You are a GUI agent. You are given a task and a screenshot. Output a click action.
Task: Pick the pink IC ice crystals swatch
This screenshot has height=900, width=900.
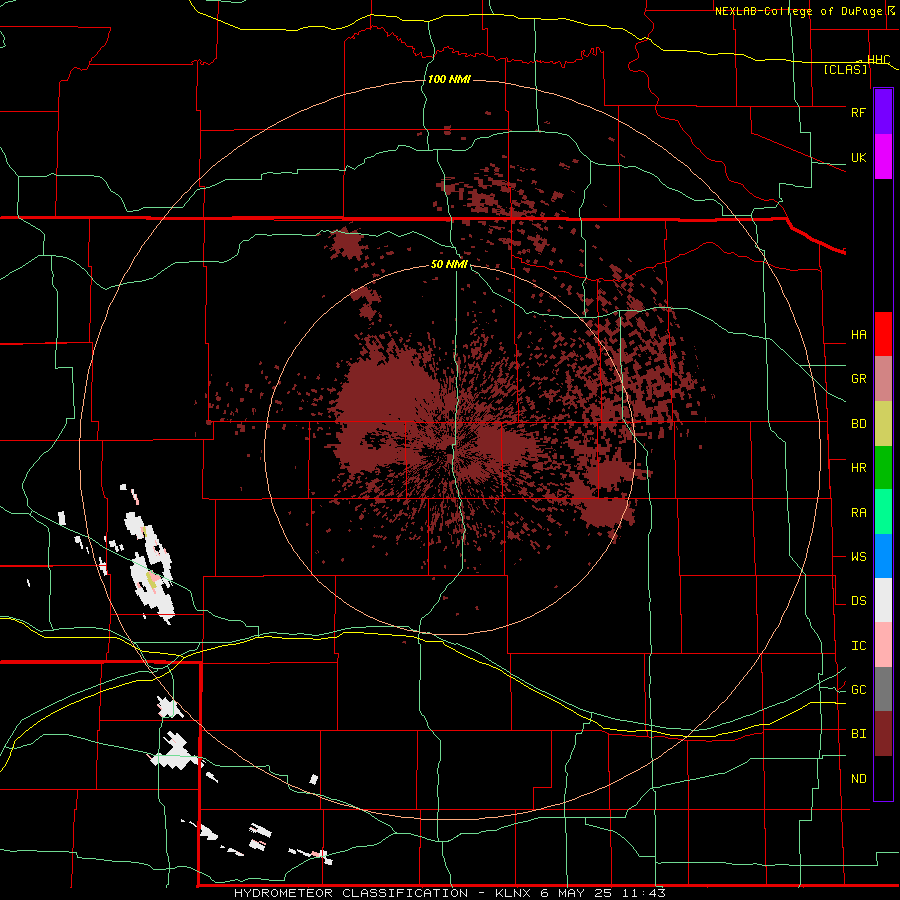pos(883,645)
